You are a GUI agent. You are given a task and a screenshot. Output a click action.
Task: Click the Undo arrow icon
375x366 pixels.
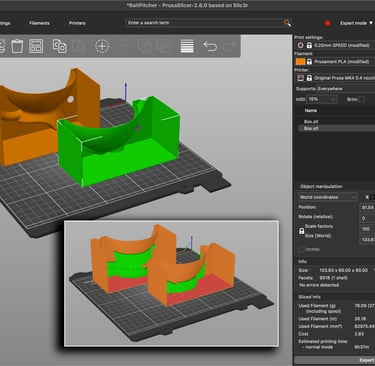[x=210, y=46]
